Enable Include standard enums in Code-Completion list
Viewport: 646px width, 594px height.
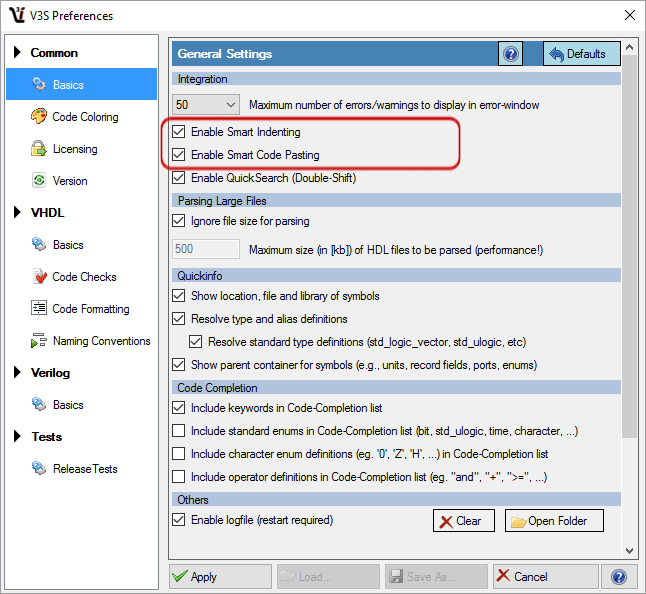(178, 431)
